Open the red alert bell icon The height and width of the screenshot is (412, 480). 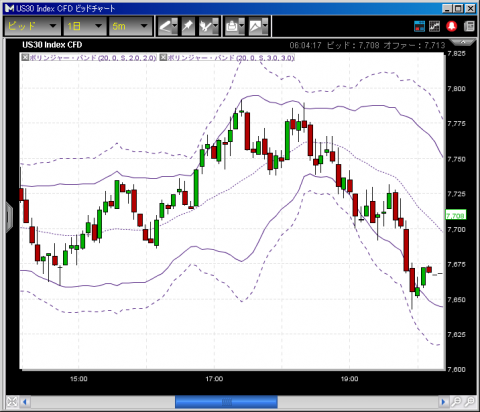tap(452, 26)
